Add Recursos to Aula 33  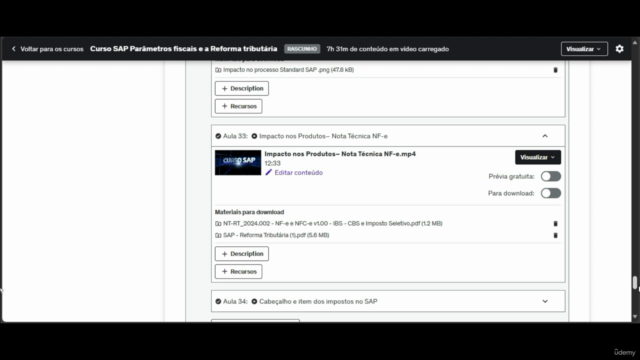coord(238,271)
